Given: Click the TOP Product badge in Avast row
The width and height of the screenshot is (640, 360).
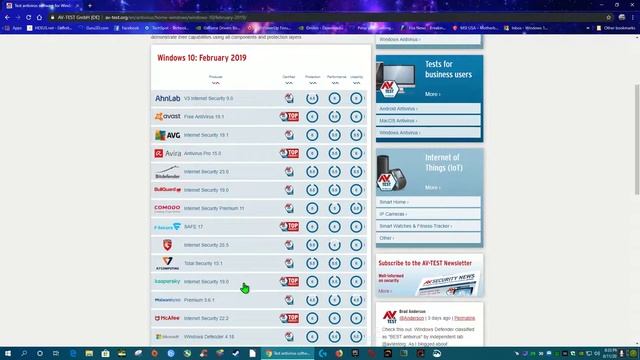Looking at the screenshot, I should point(289,117).
